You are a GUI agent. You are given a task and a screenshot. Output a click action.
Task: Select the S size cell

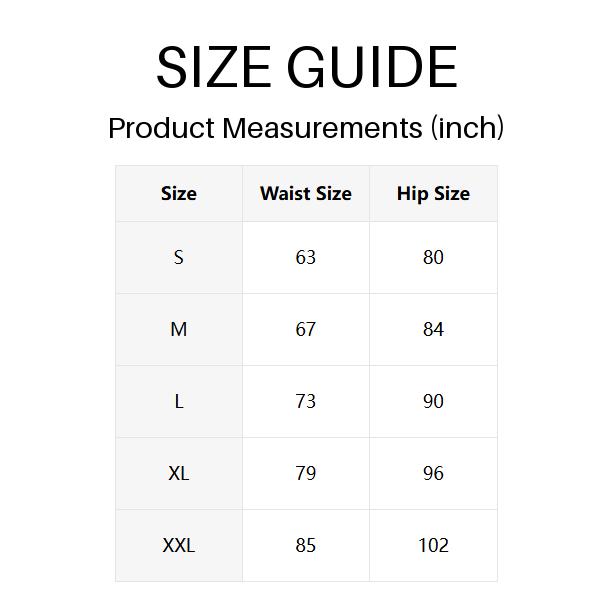coord(179,258)
